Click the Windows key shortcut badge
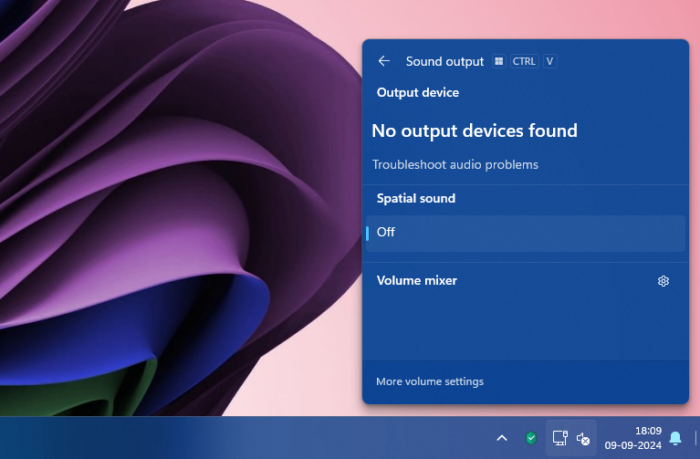700x459 pixels. click(x=499, y=61)
